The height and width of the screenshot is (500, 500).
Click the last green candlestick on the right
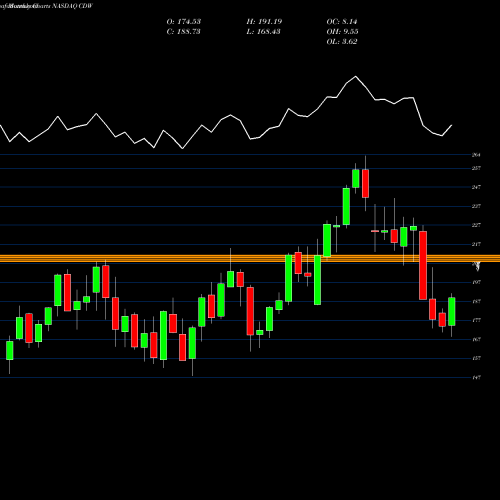point(452,311)
